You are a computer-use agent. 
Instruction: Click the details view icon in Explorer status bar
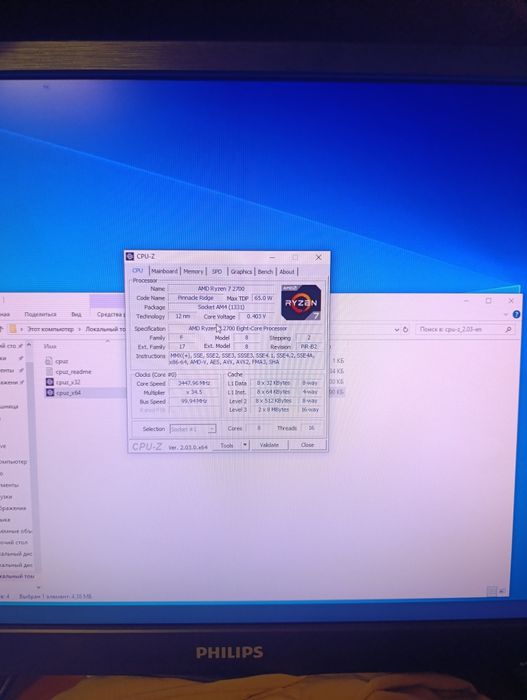pyautogui.click(x=492, y=592)
